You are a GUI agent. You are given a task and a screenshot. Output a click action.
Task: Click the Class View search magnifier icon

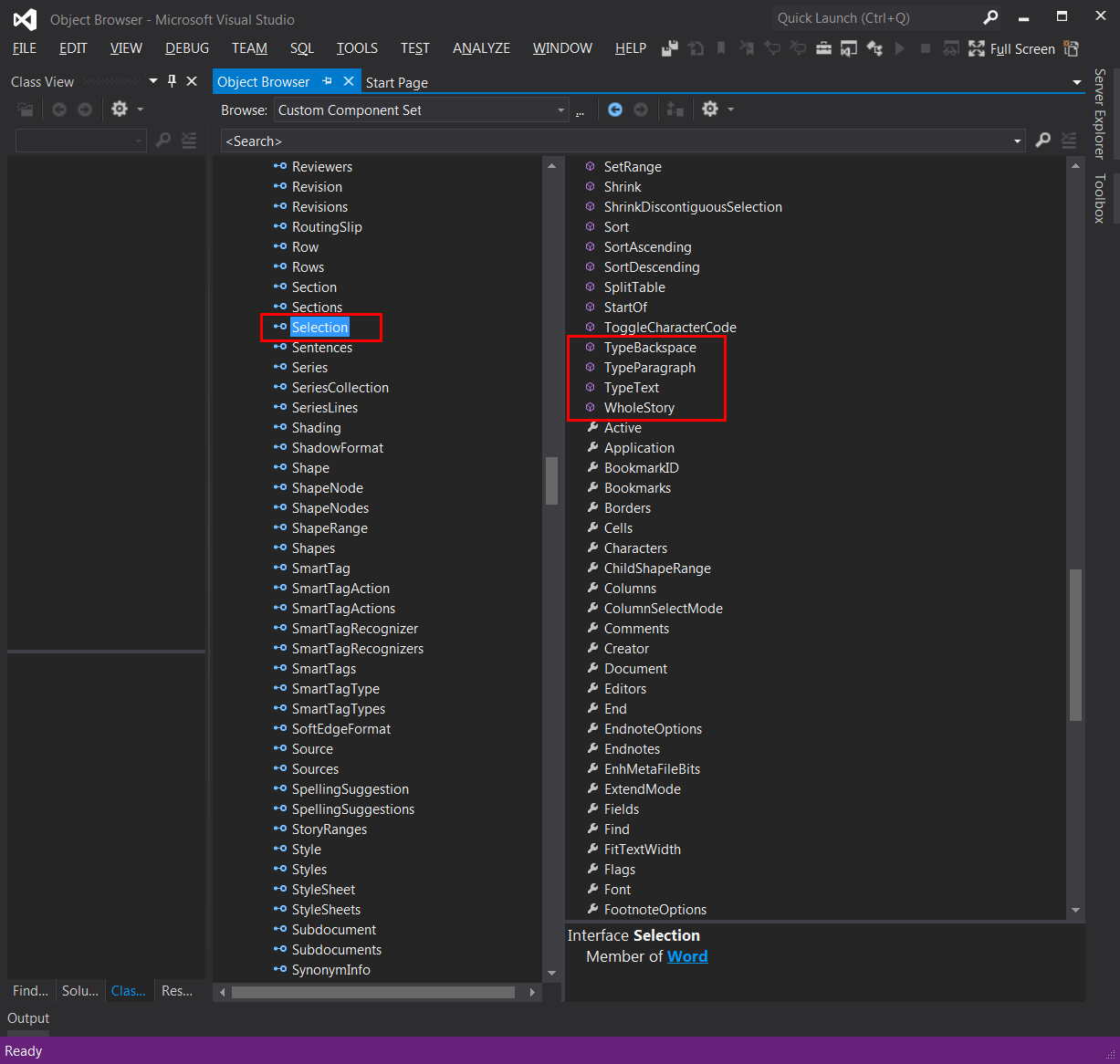pyautogui.click(x=163, y=141)
